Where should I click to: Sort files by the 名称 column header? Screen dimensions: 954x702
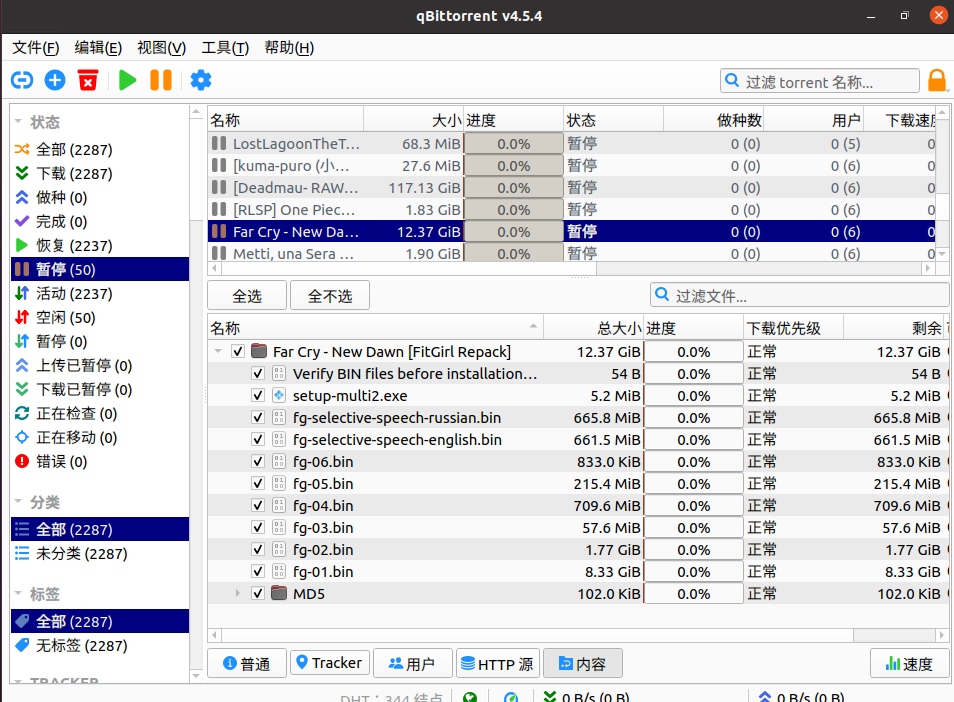point(375,328)
